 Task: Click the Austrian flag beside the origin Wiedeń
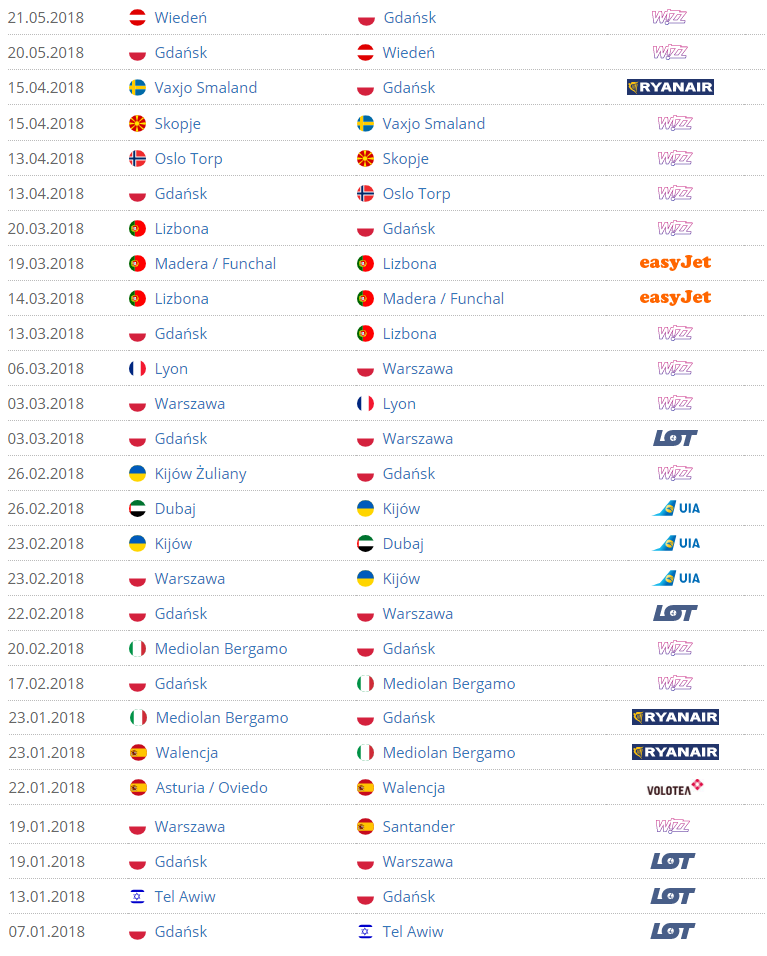tap(137, 18)
